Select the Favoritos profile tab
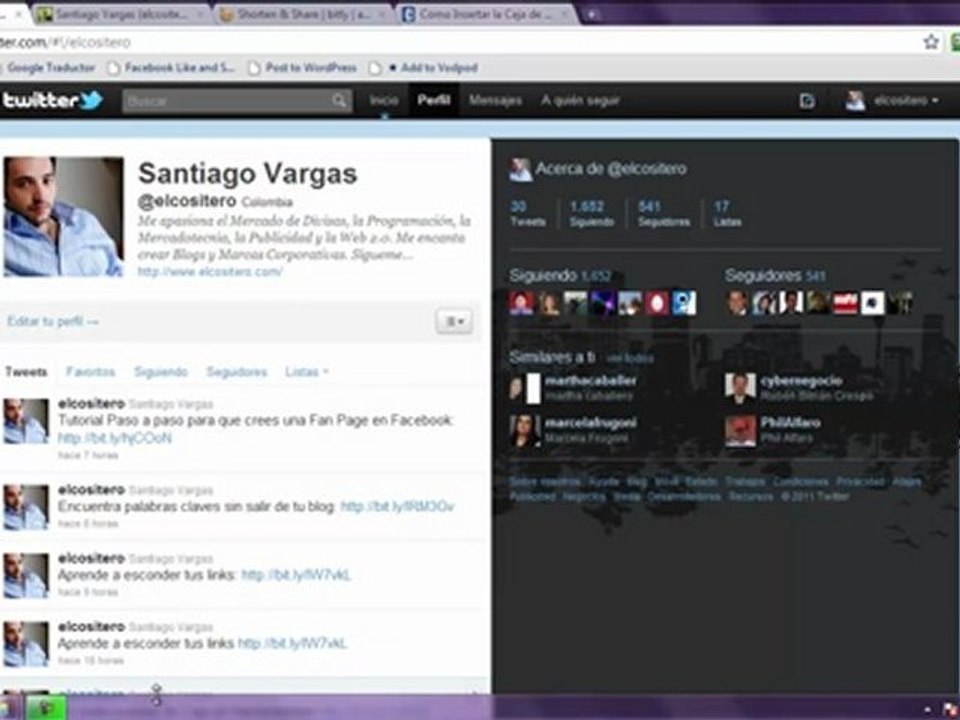Viewport: 960px width, 720px height. pos(91,372)
